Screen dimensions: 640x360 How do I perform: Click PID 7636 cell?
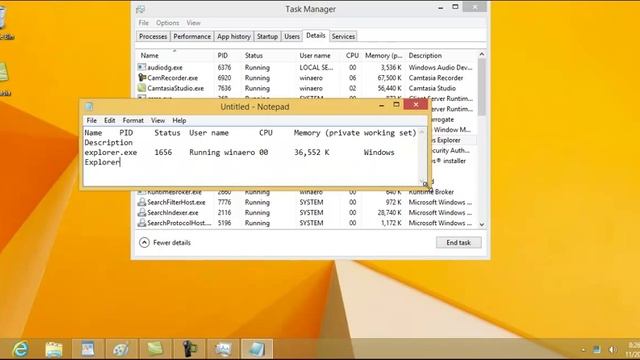pos(224,88)
